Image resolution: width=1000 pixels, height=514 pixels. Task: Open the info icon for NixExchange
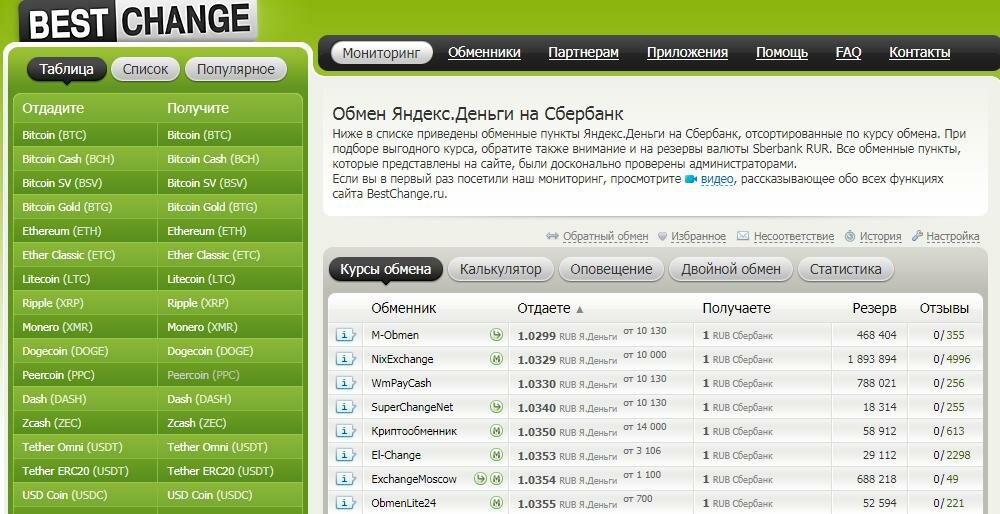click(345, 359)
